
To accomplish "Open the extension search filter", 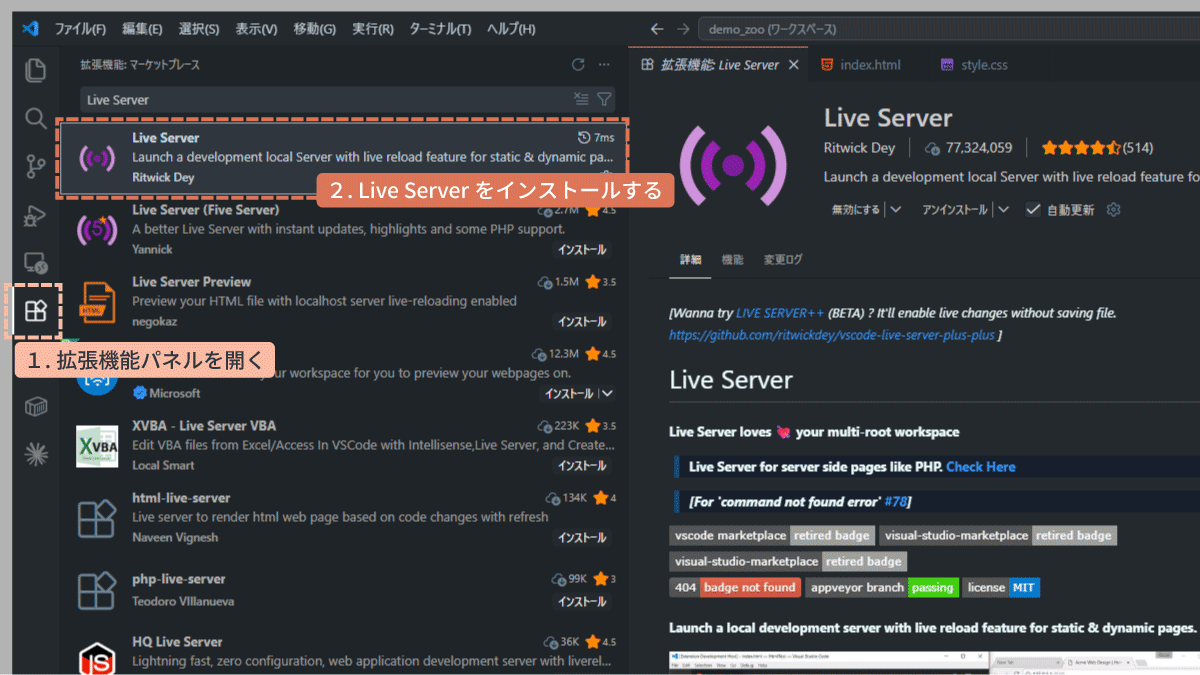I will pyautogui.click(x=604, y=99).
